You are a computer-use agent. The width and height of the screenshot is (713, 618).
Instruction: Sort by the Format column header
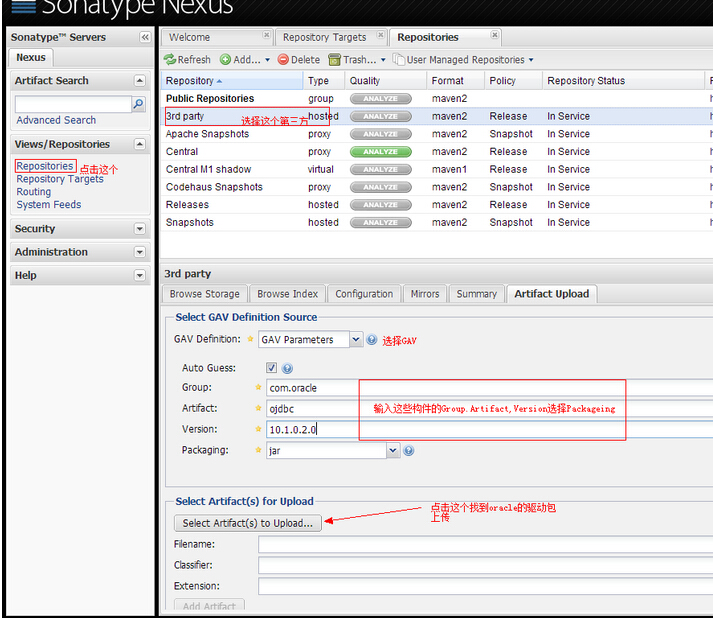click(456, 80)
